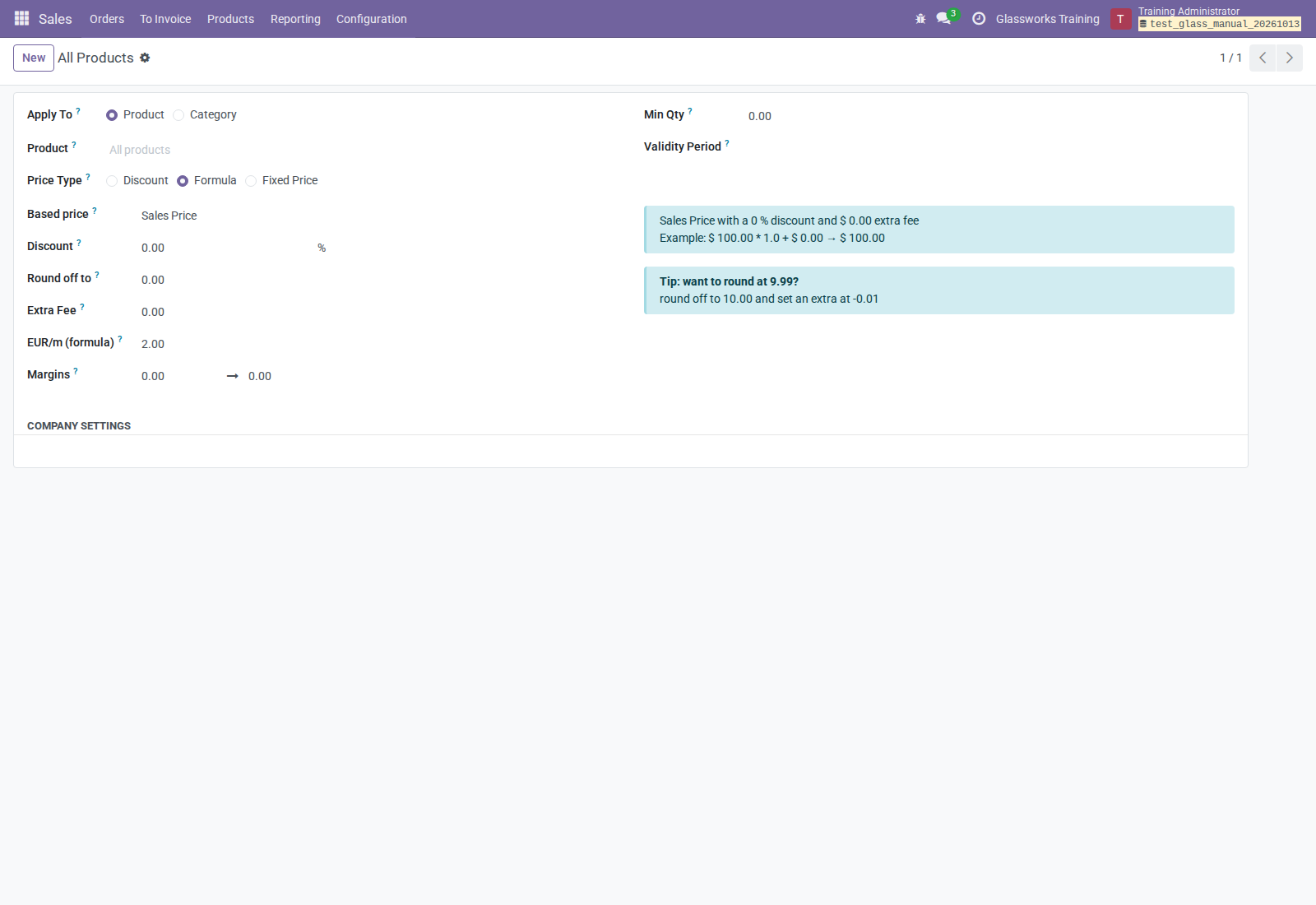This screenshot has width=1316, height=905.
Task: Open the Products menu
Action: click(230, 19)
